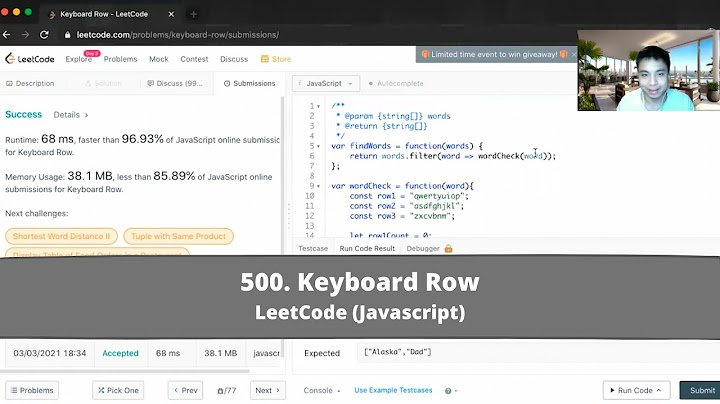Click the LeetCode logo

coord(30,59)
